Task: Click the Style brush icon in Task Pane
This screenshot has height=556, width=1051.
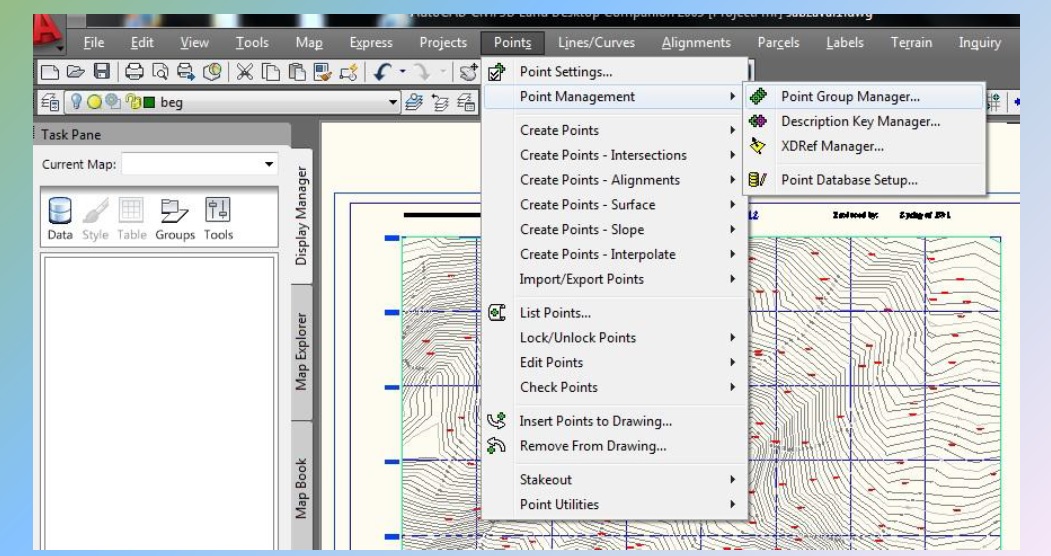Action: 95,218
